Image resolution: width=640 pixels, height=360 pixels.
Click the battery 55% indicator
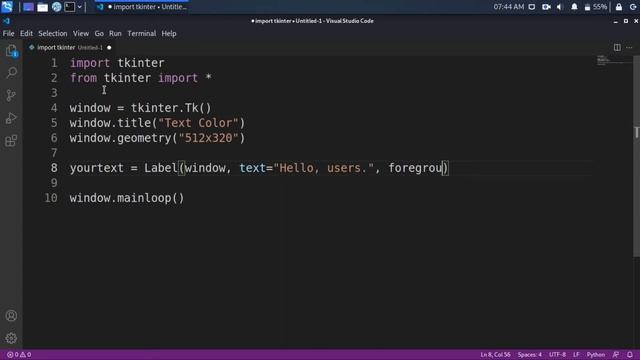596,7
